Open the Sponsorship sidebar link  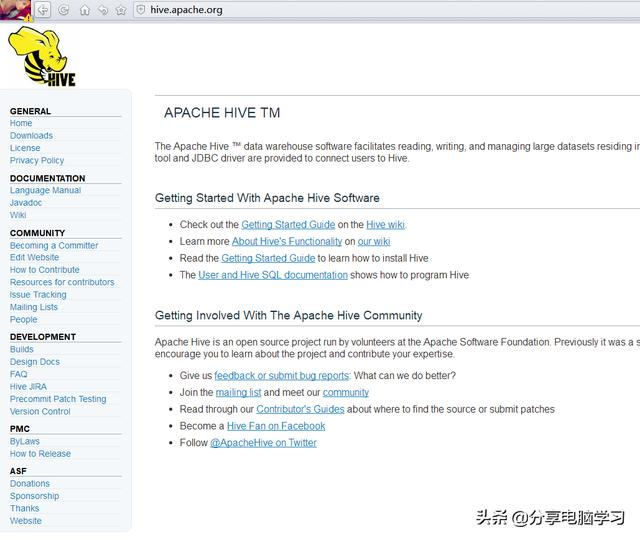(34, 496)
